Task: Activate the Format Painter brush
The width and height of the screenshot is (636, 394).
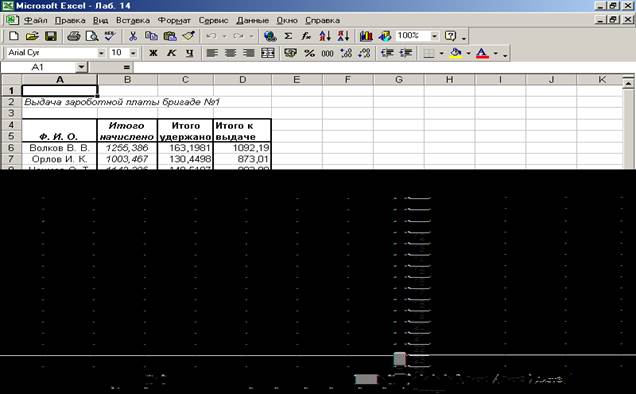Action: [188, 36]
